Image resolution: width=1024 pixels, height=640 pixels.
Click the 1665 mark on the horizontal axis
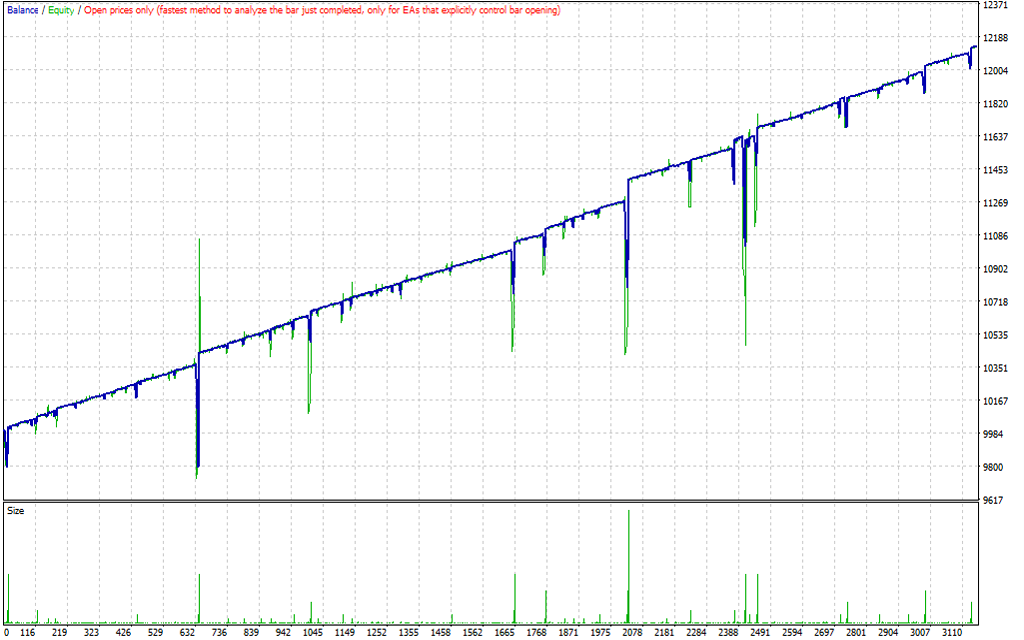(x=506, y=633)
